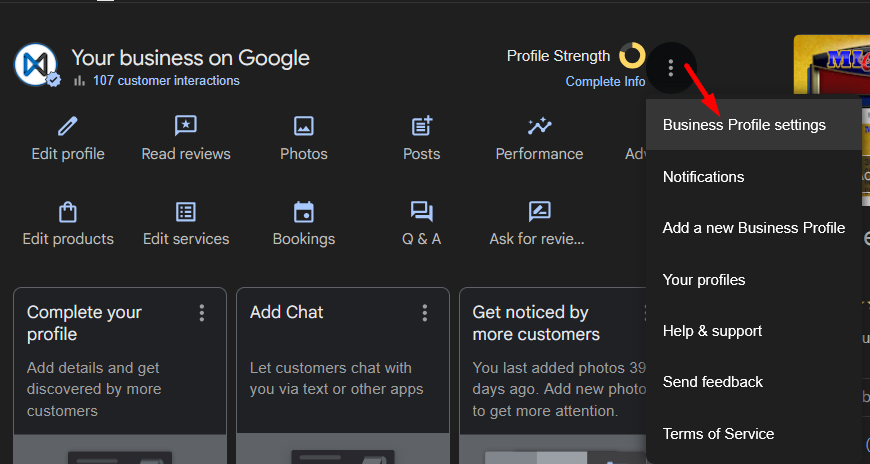The image size is (870, 464).
Task: Select Business Profile settings menu item
Action: pos(744,125)
